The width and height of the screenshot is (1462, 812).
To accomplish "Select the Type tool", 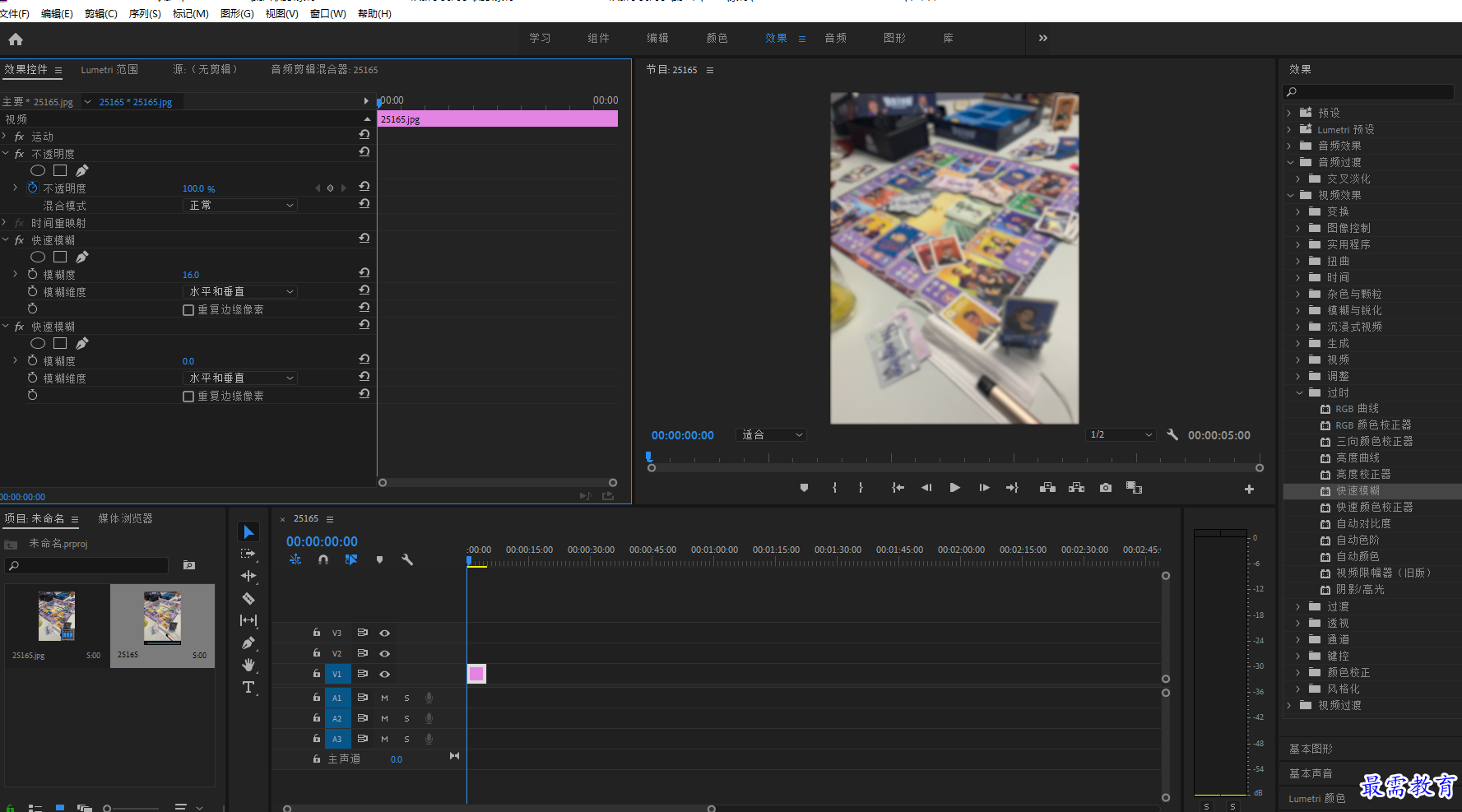I will (x=248, y=687).
